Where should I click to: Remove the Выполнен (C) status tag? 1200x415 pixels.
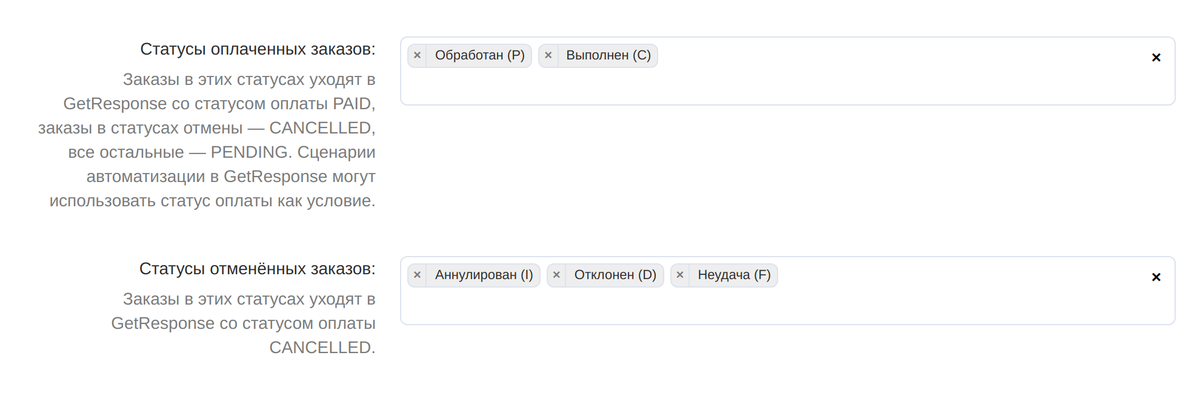[548, 56]
